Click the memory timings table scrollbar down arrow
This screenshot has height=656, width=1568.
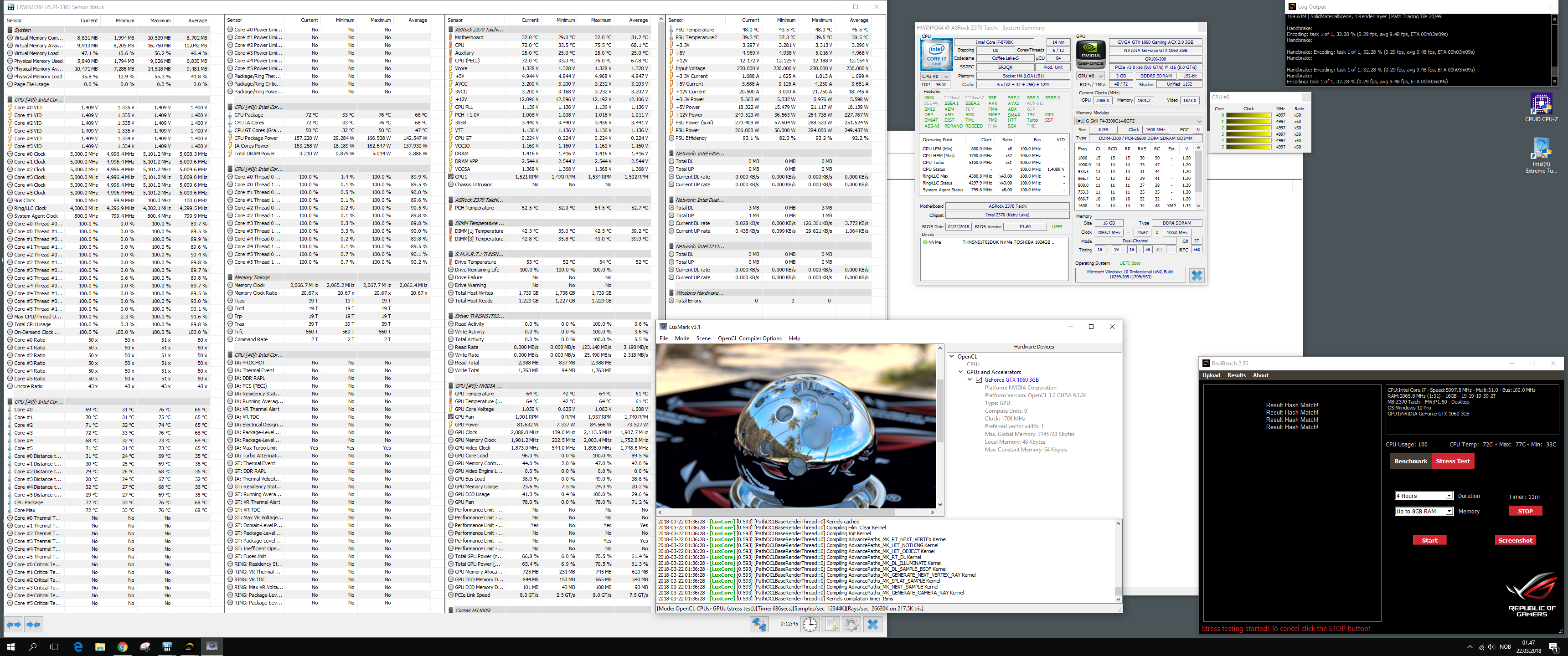1198,206
